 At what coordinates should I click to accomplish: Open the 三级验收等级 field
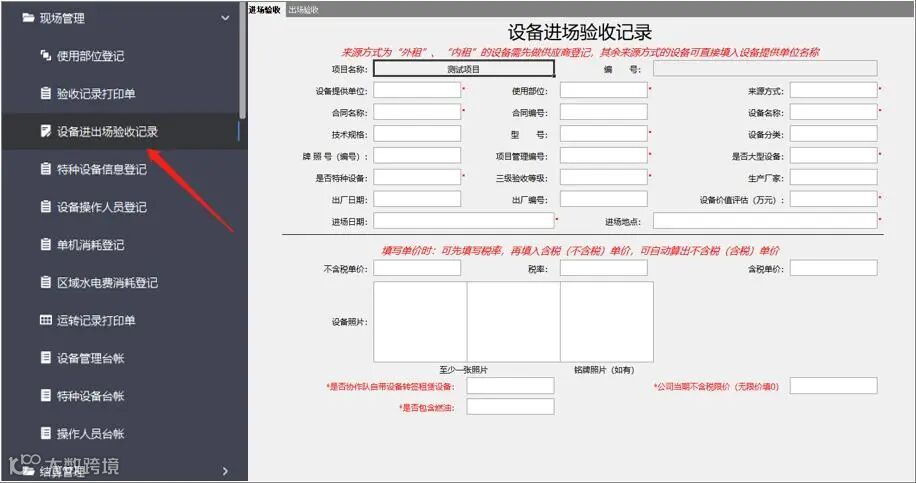(603, 177)
